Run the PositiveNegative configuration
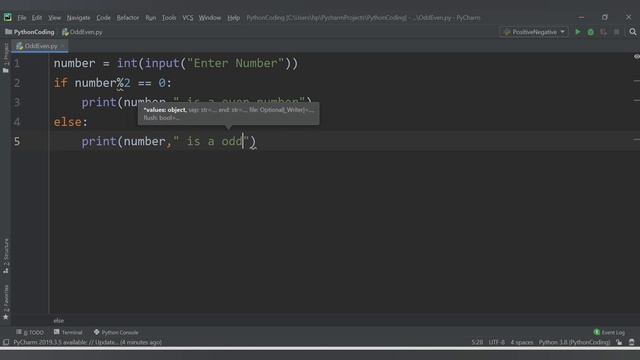Viewport: 640px width, 360px height. [x=578, y=32]
